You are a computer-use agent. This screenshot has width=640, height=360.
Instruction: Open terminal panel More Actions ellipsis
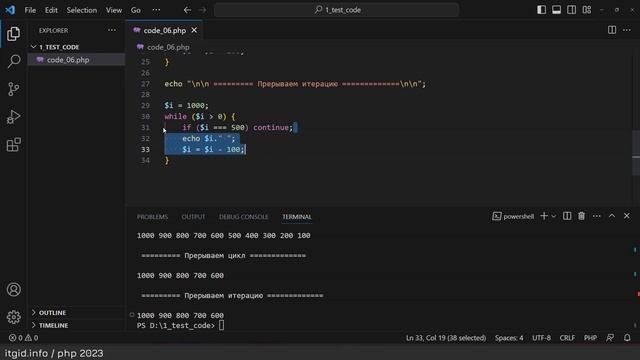(597, 216)
